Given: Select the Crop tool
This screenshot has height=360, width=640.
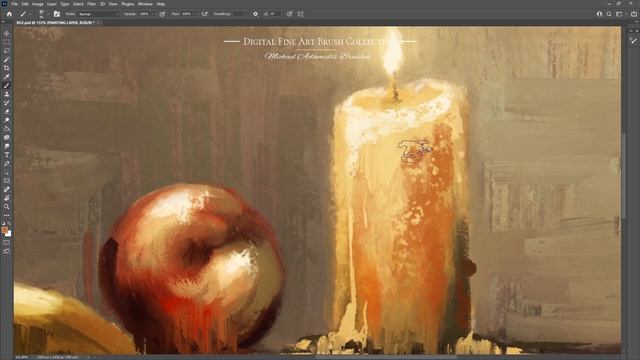Looking at the screenshot, I should pyautogui.click(x=7, y=68).
